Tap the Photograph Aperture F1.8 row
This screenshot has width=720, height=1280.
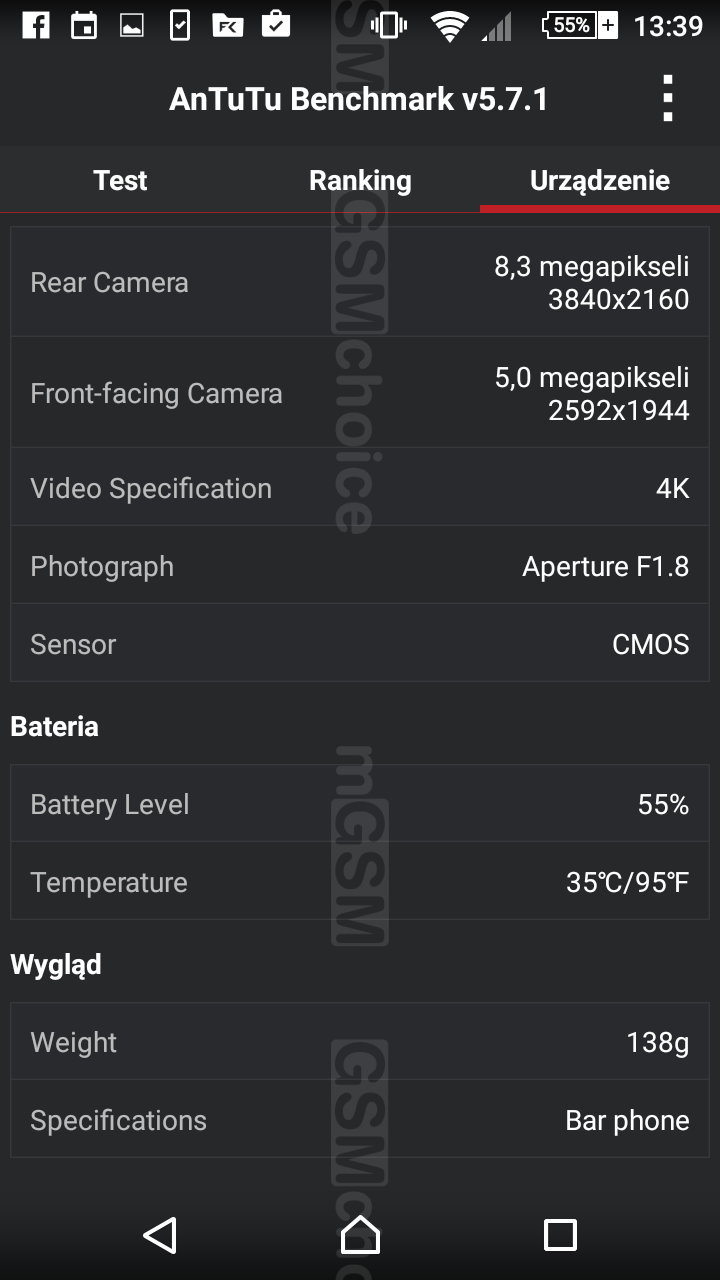pos(360,566)
